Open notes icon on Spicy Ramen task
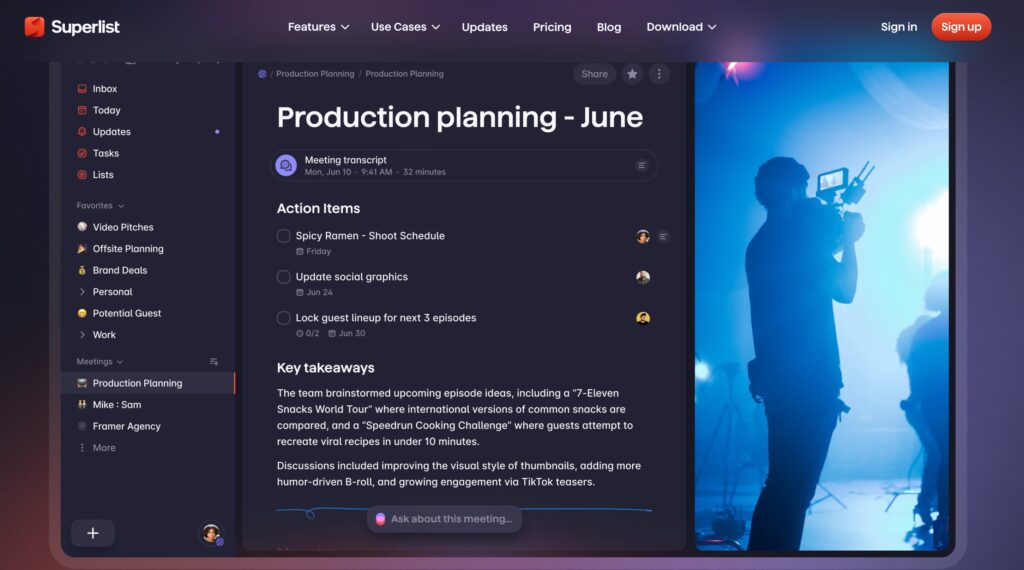The height and width of the screenshot is (570, 1024). (x=663, y=236)
